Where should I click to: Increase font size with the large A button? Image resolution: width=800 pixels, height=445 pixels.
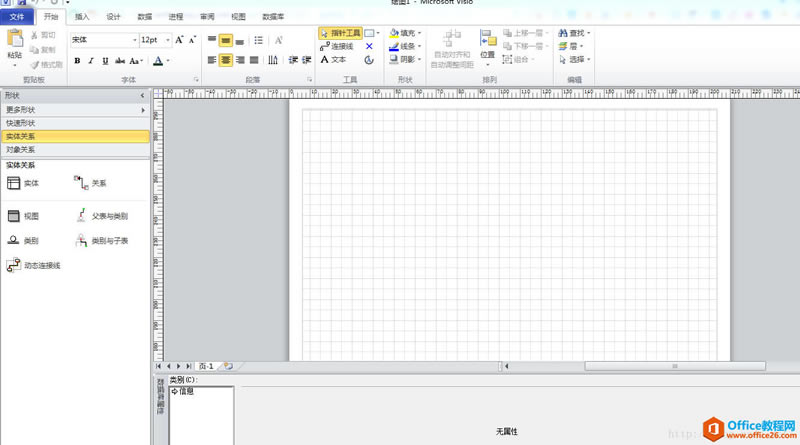pyautogui.click(x=179, y=40)
